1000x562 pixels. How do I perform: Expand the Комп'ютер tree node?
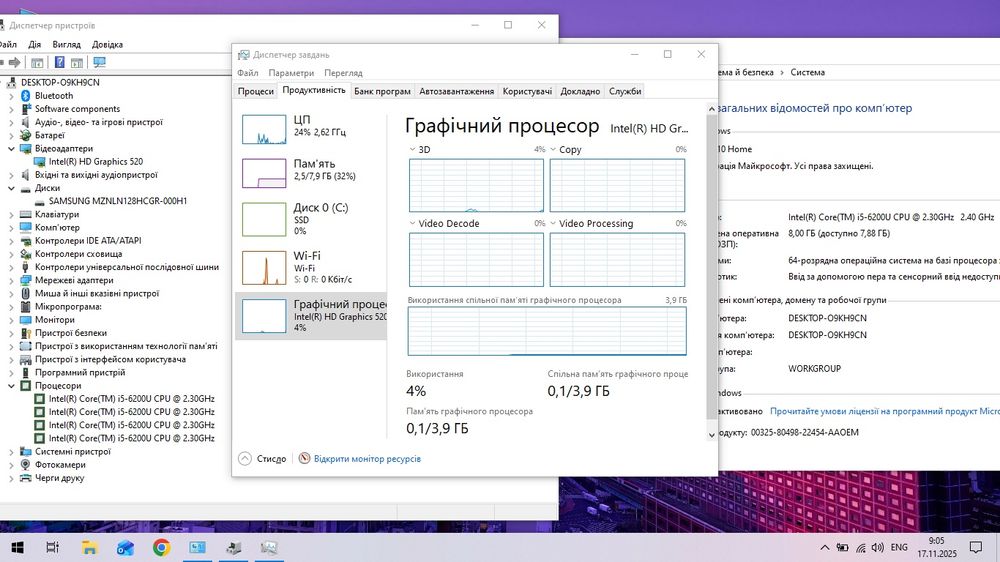click(x=11, y=228)
